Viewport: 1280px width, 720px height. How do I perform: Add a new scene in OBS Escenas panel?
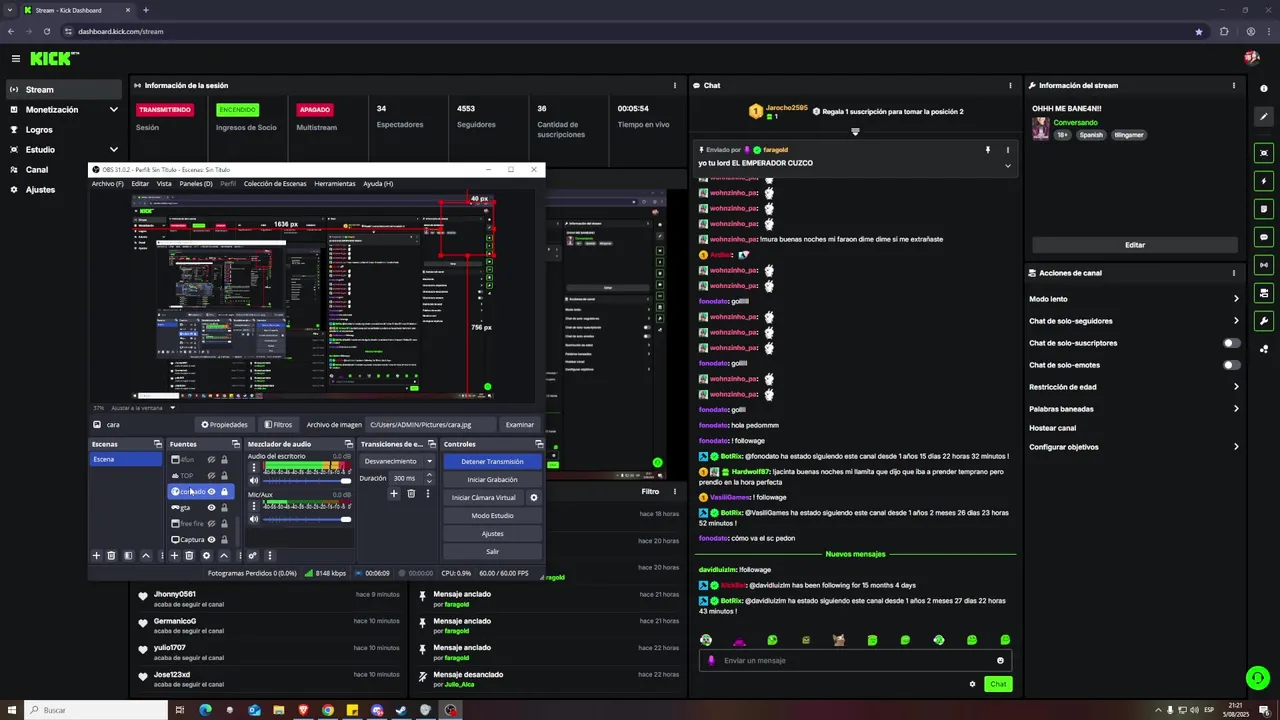(96, 555)
